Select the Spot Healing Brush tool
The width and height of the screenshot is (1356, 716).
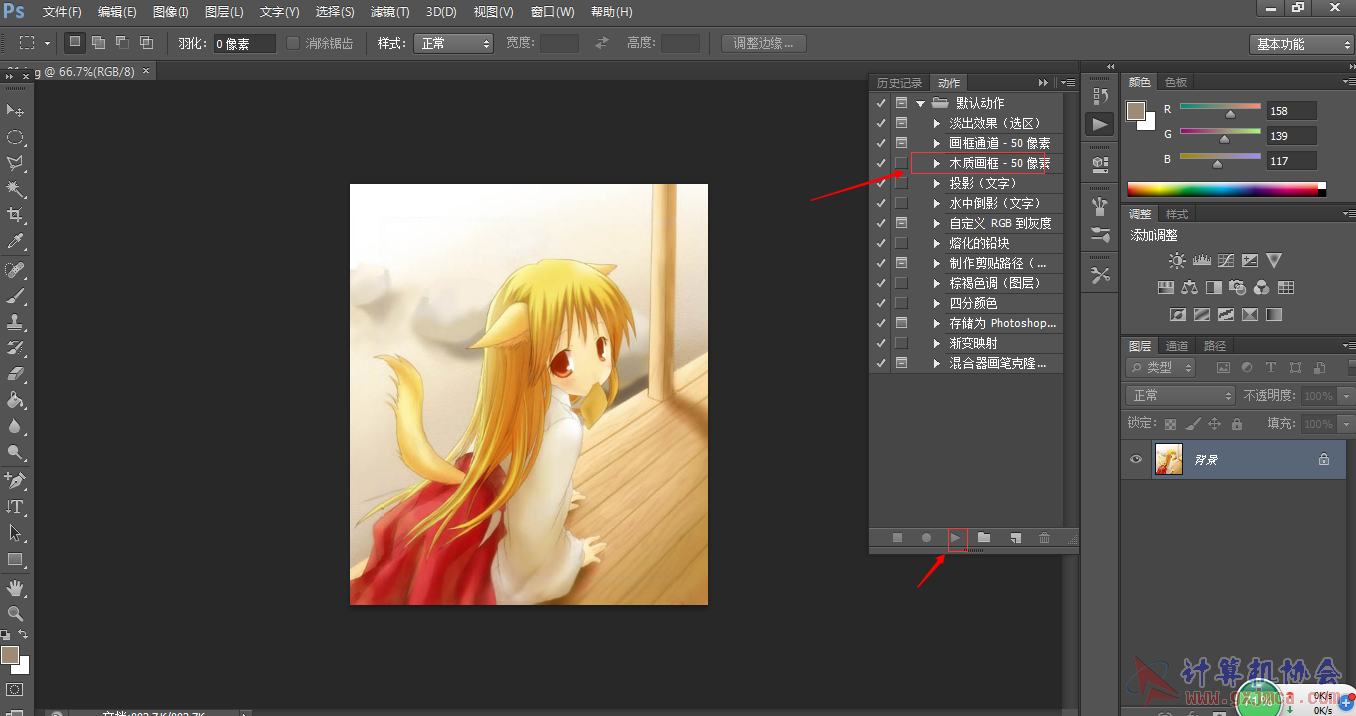pyautogui.click(x=15, y=271)
